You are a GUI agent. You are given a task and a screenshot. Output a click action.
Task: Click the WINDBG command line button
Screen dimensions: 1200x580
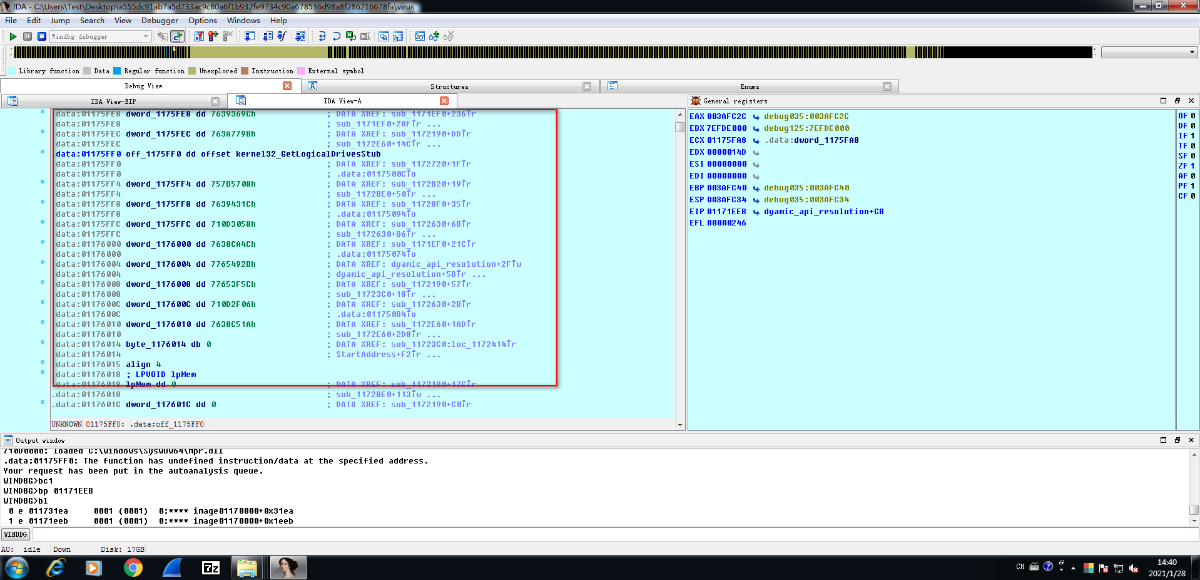[16, 535]
